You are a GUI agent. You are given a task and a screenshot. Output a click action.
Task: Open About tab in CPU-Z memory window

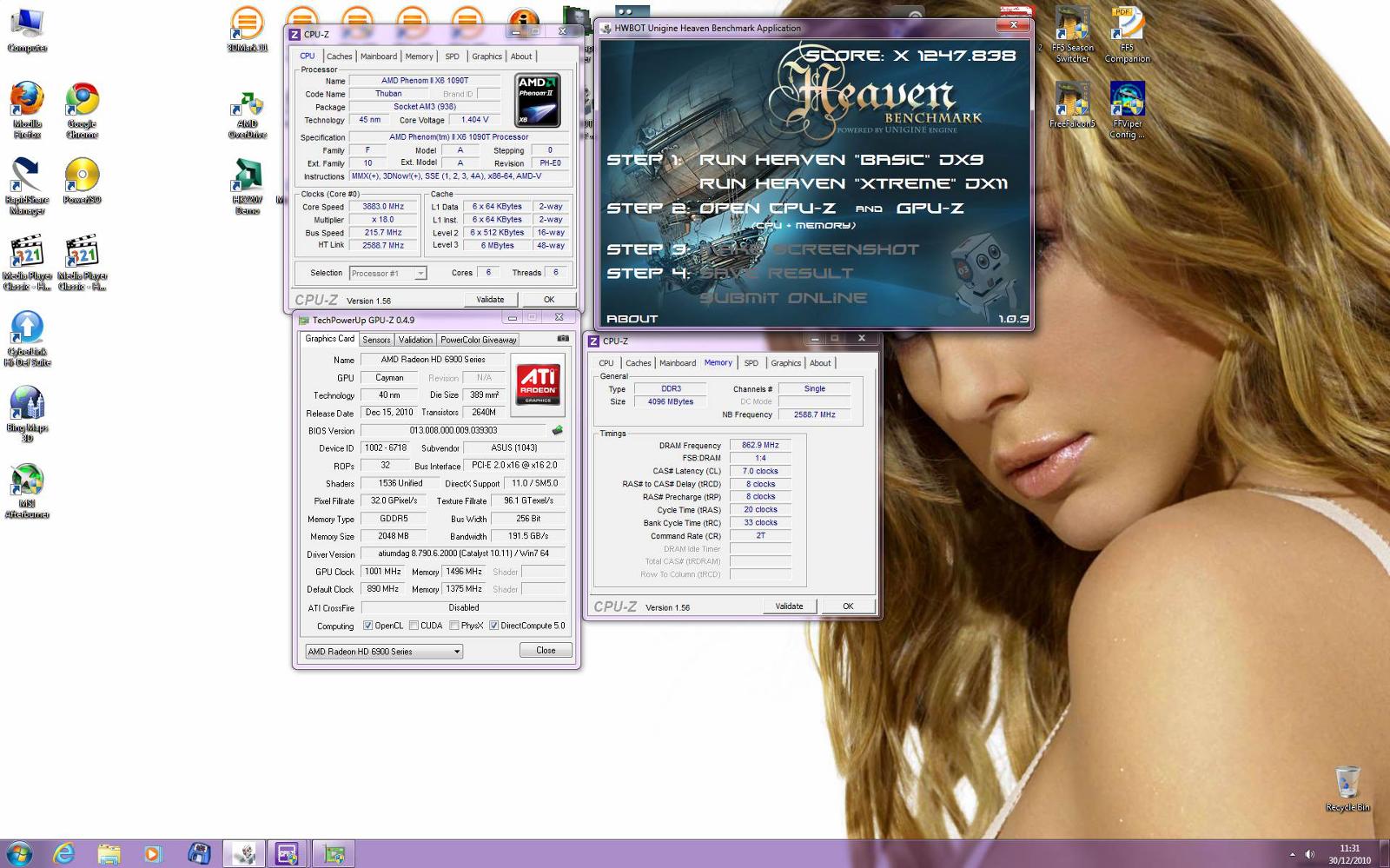[820, 363]
